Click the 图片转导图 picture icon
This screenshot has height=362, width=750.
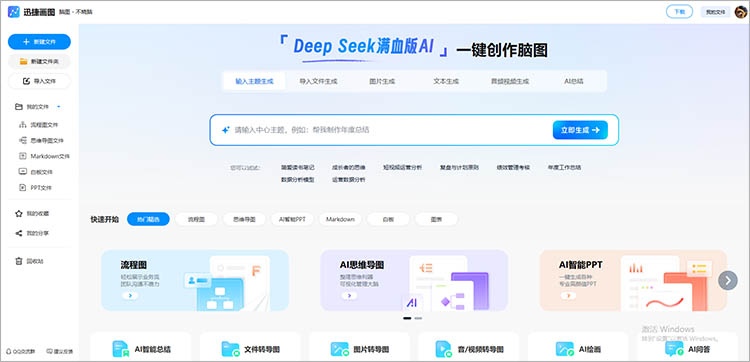[x=339, y=349]
